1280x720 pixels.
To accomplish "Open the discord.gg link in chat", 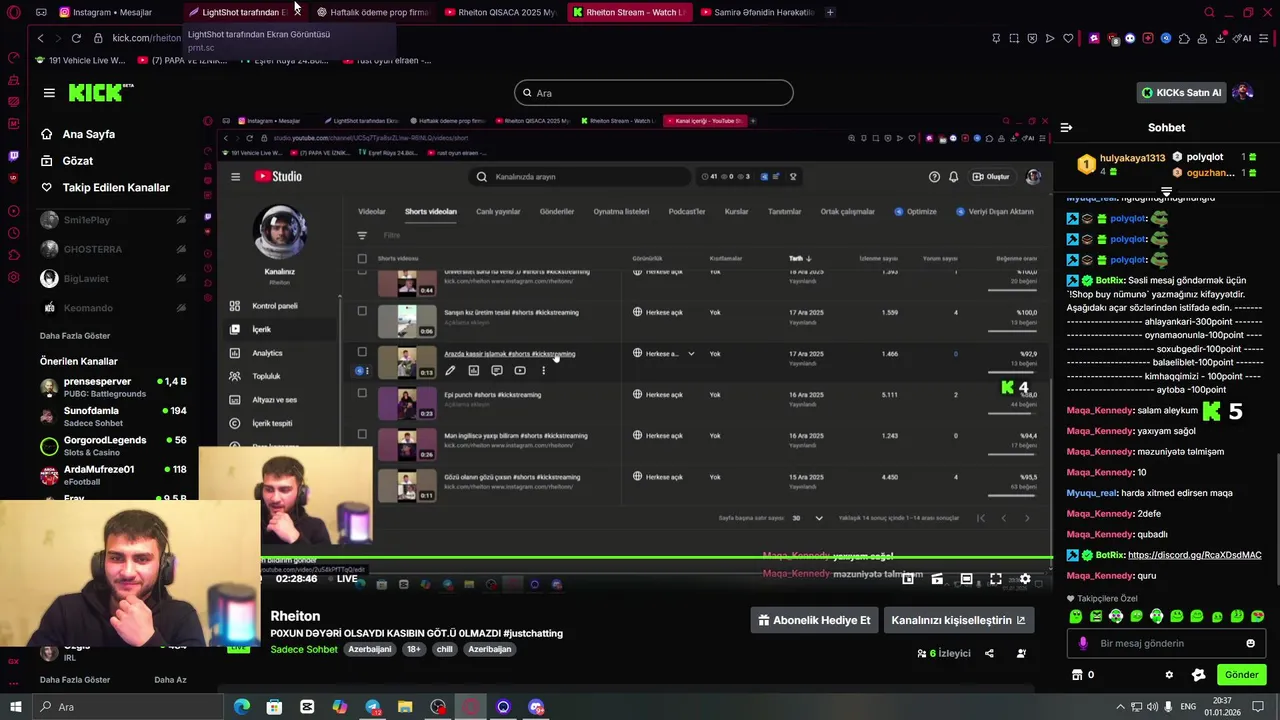I will (x=1194, y=555).
